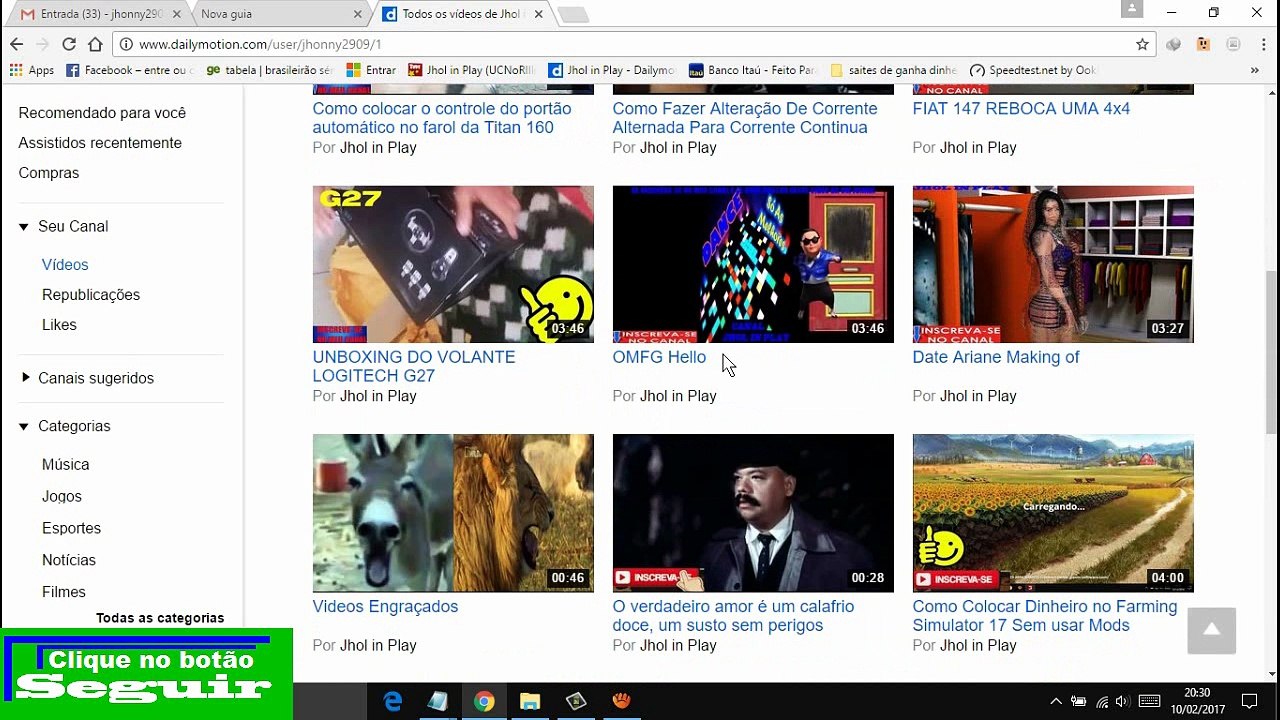Close the 'Nova guia' tab
Image resolution: width=1280 pixels, height=720 pixels.
[x=358, y=14]
